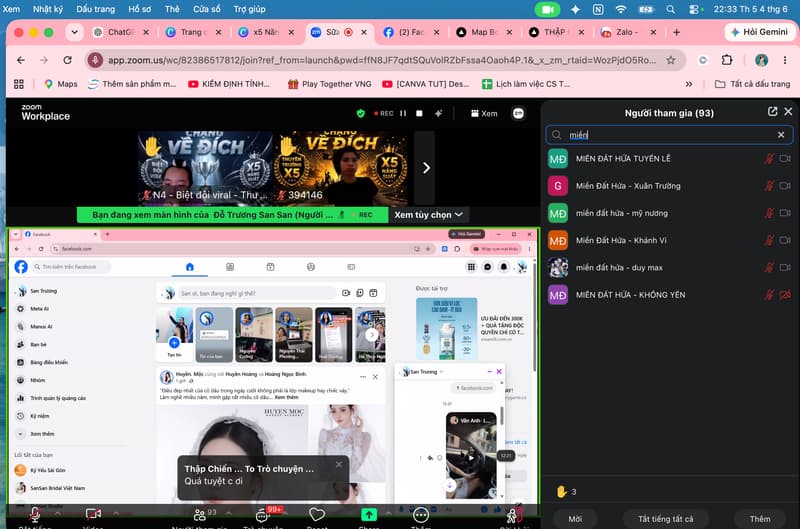The image size is (800, 529).
Task: Open the Thêm button in participants panel
Action: 760,519
